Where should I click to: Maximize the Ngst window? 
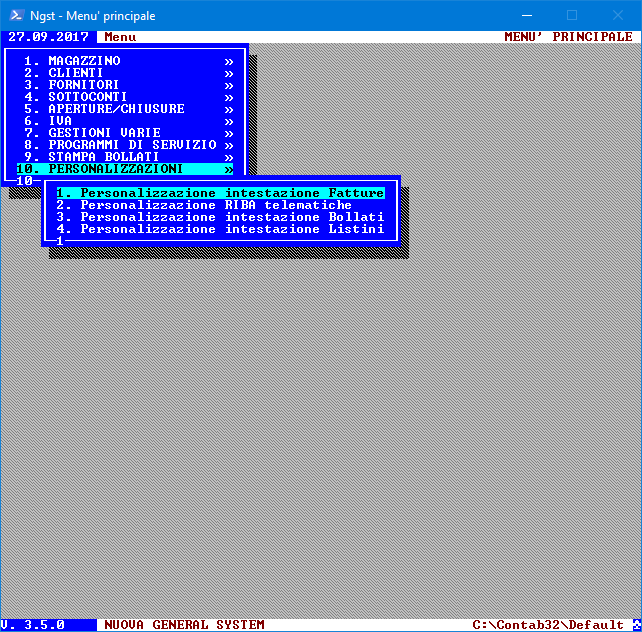572,15
